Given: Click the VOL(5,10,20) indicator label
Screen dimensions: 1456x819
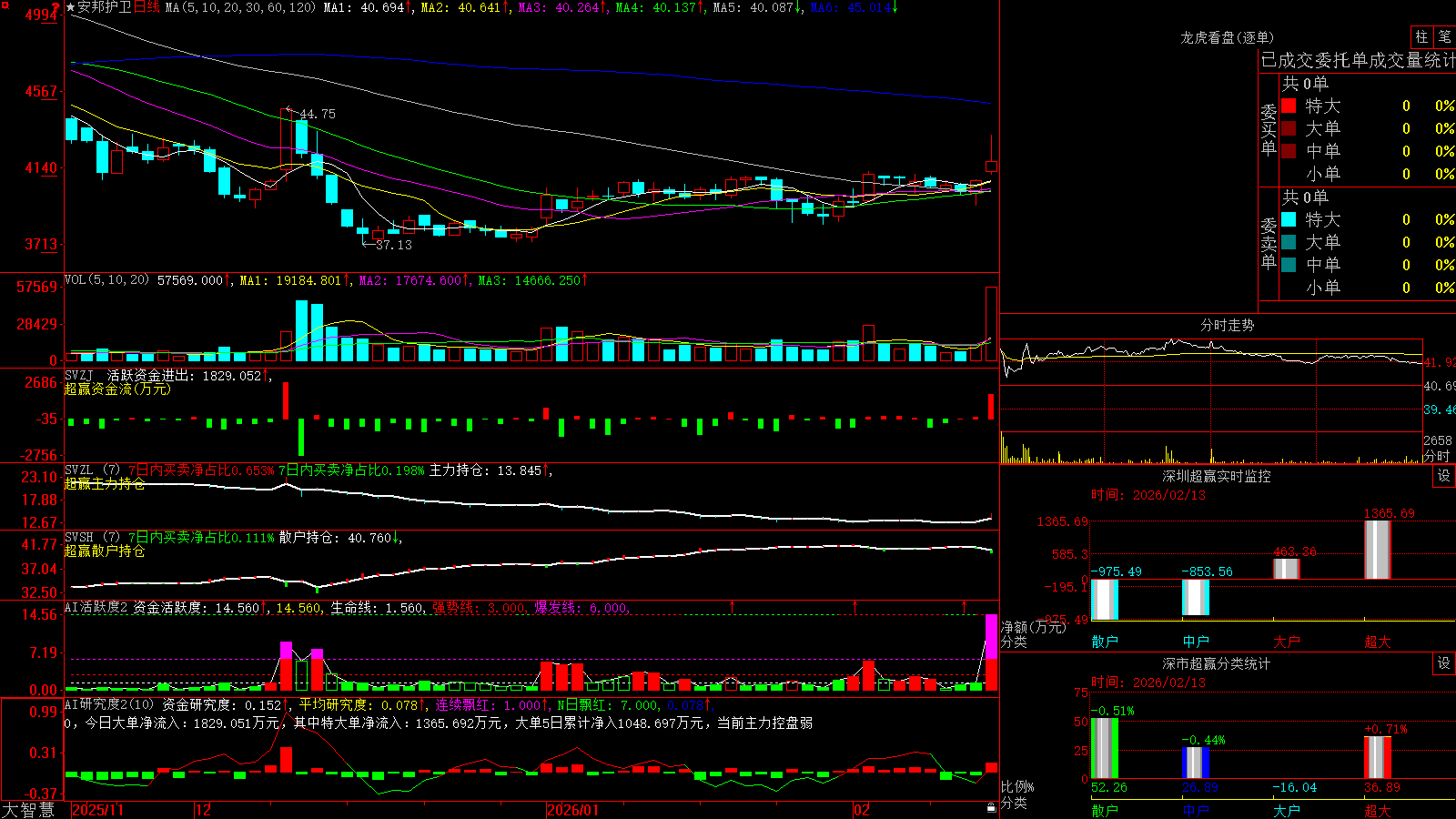Looking at the screenshot, I should pos(106,280).
